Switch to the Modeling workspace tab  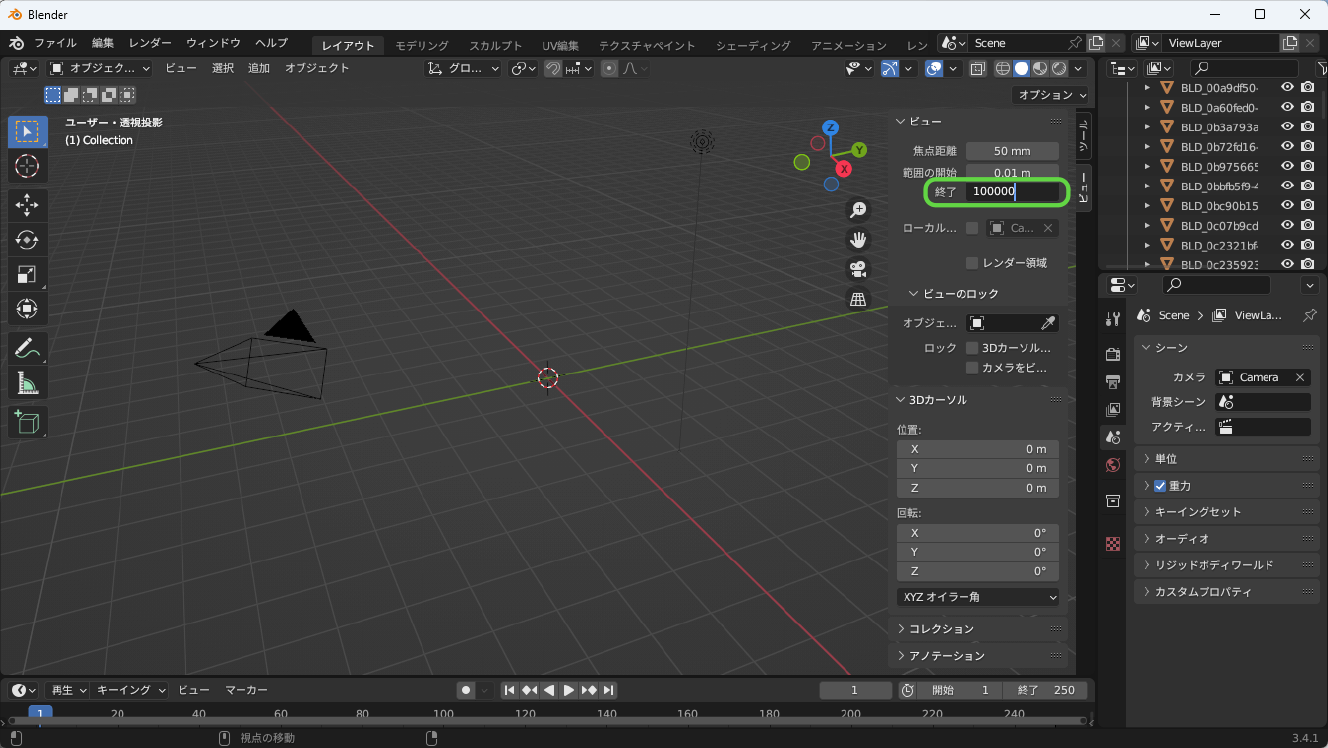click(x=421, y=45)
